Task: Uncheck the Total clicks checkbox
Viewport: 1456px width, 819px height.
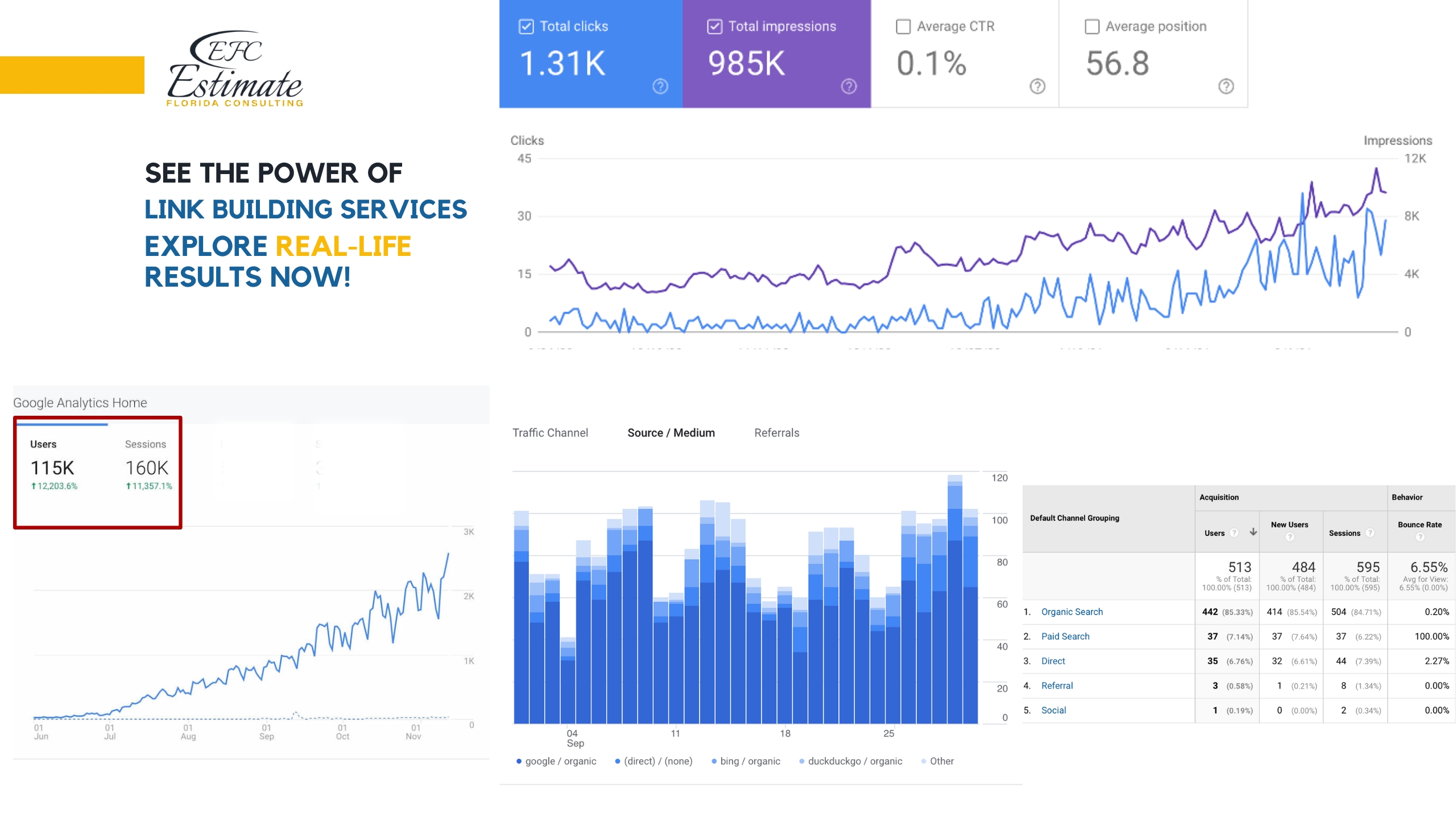Action: tap(526, 27)
